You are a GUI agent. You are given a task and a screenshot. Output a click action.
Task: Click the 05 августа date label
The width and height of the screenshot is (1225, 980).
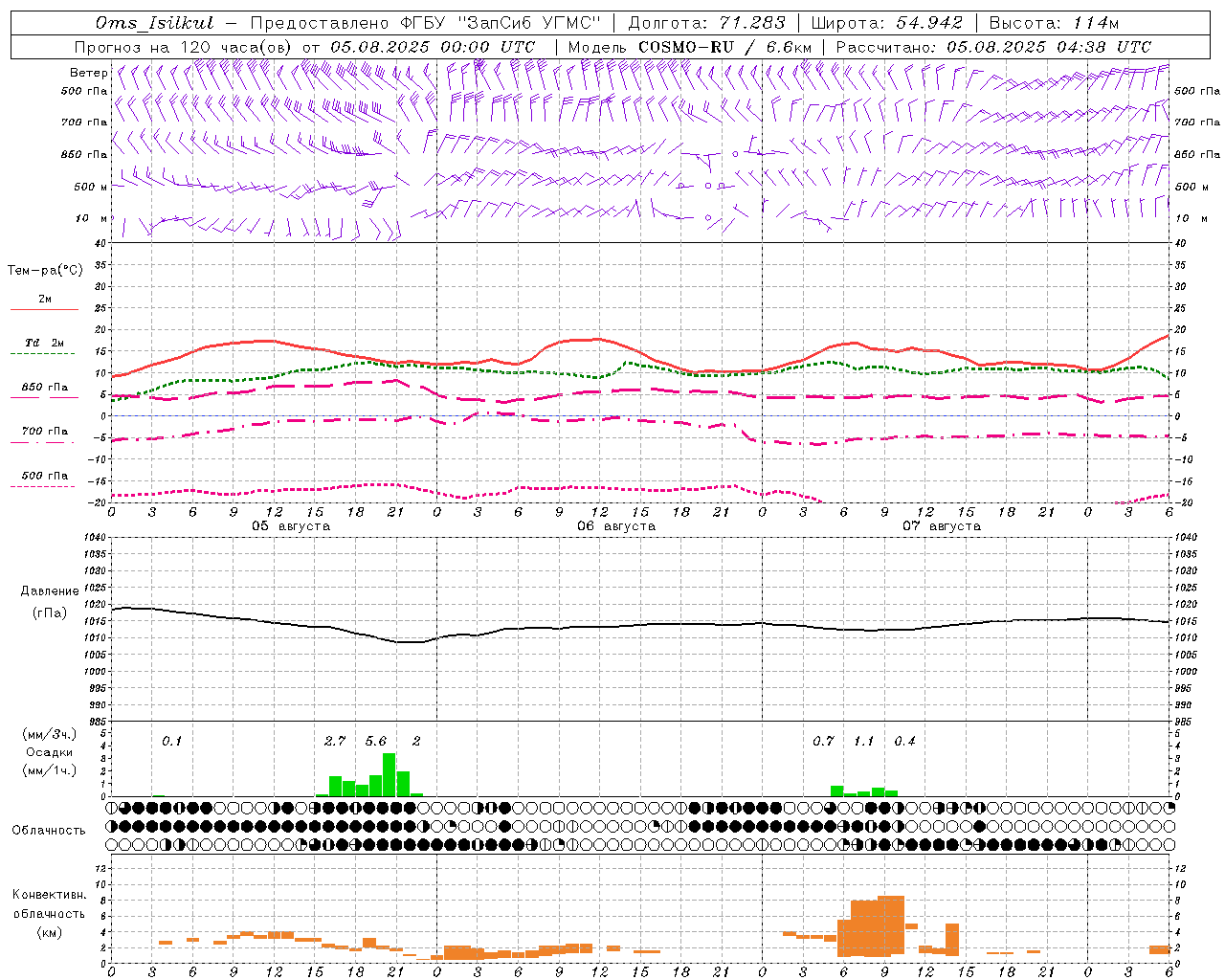(291, 526)
